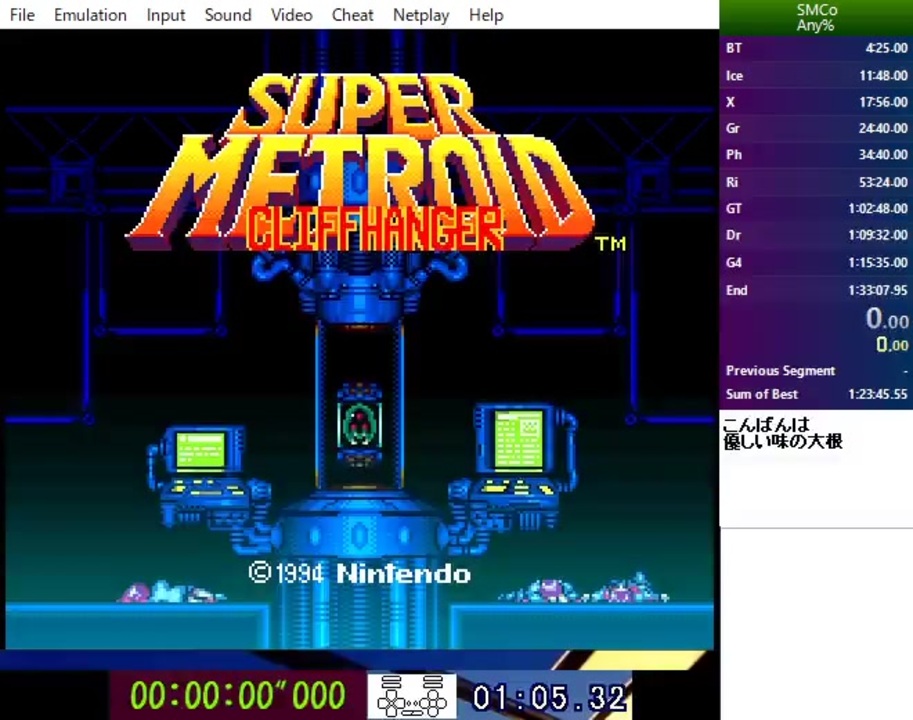Open the File menu
This screenshot has height=720, width=913.
[22, 15]
